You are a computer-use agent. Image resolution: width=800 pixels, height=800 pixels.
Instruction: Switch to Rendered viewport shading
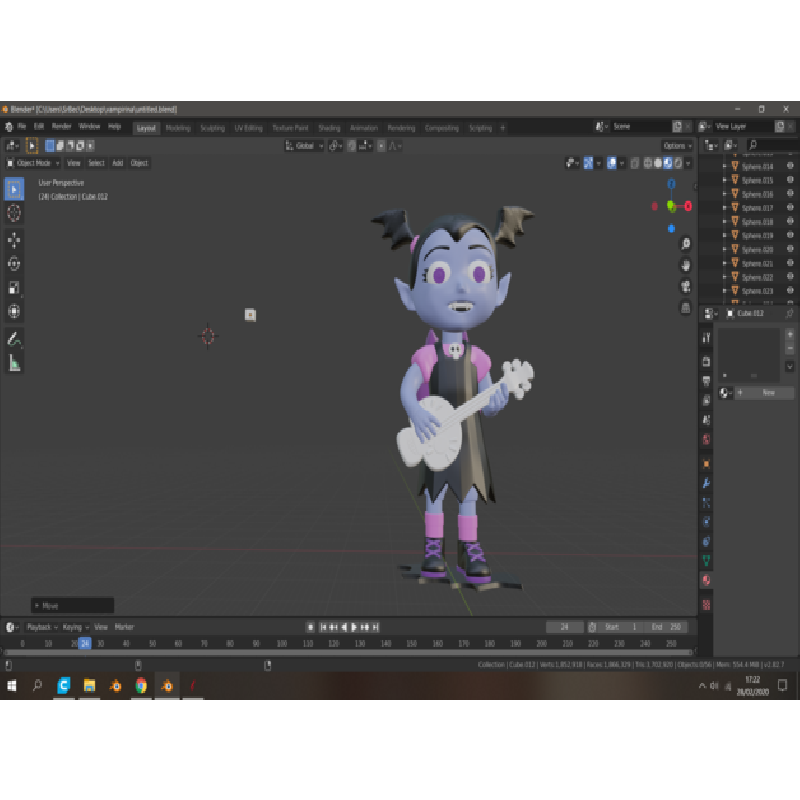click(678, 163)
